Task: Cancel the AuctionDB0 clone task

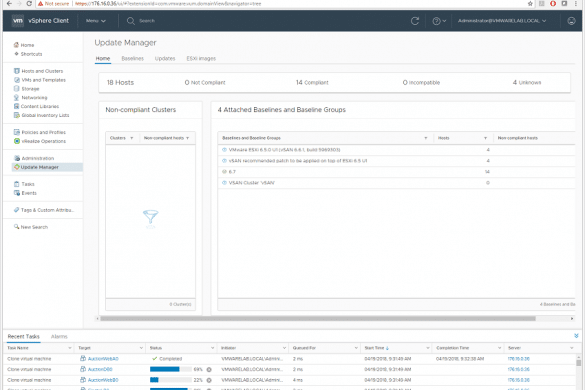Action: (x=209, y=369)
